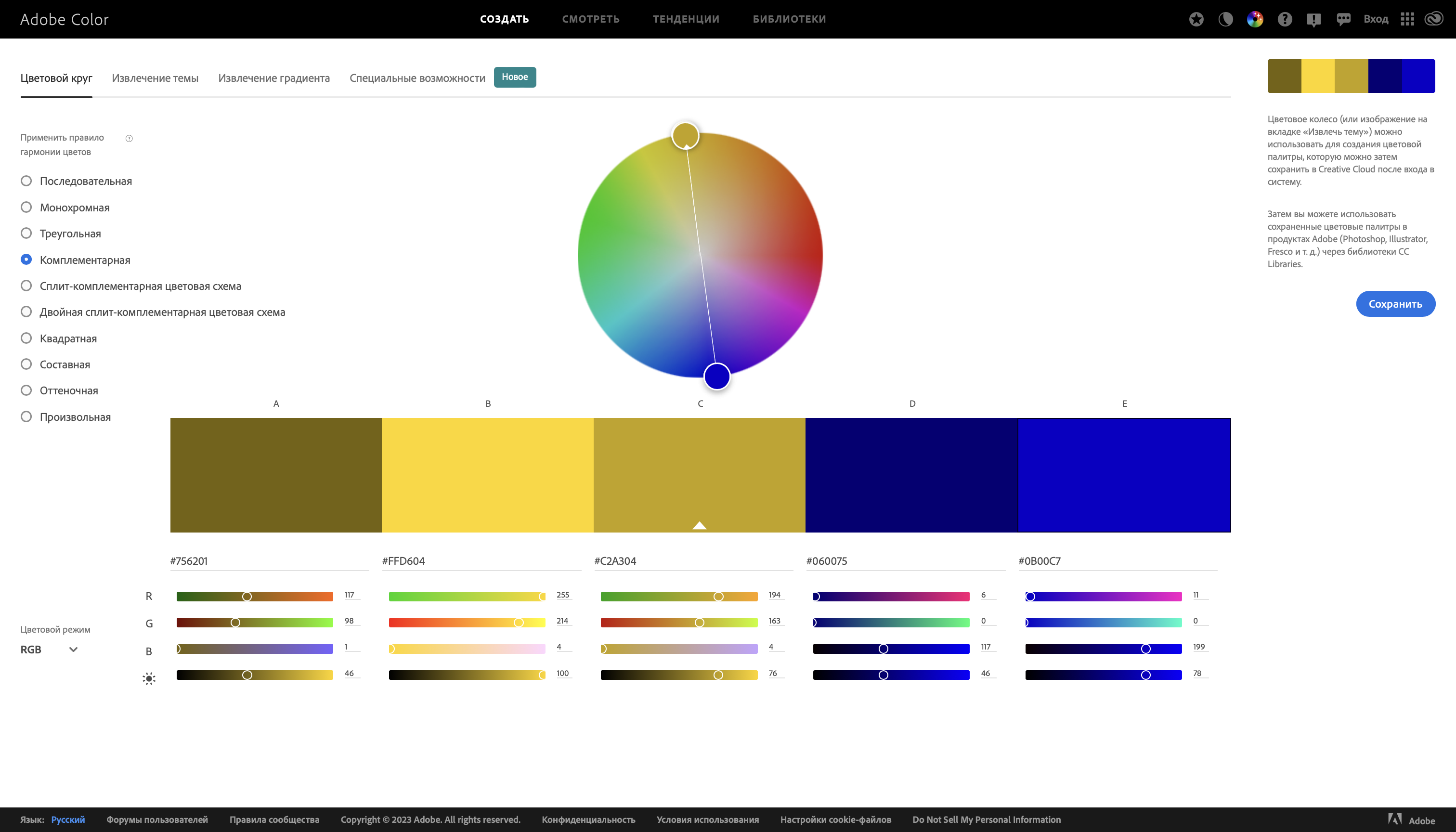Click the blue handle on color wheel

tap(716, 376)
